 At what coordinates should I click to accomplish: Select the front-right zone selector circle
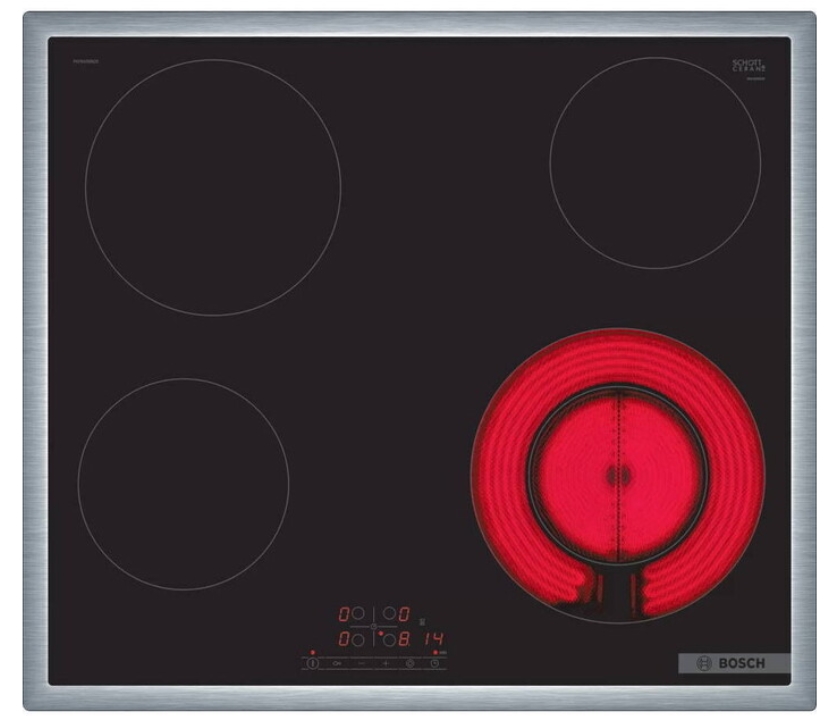pos(389,640)
